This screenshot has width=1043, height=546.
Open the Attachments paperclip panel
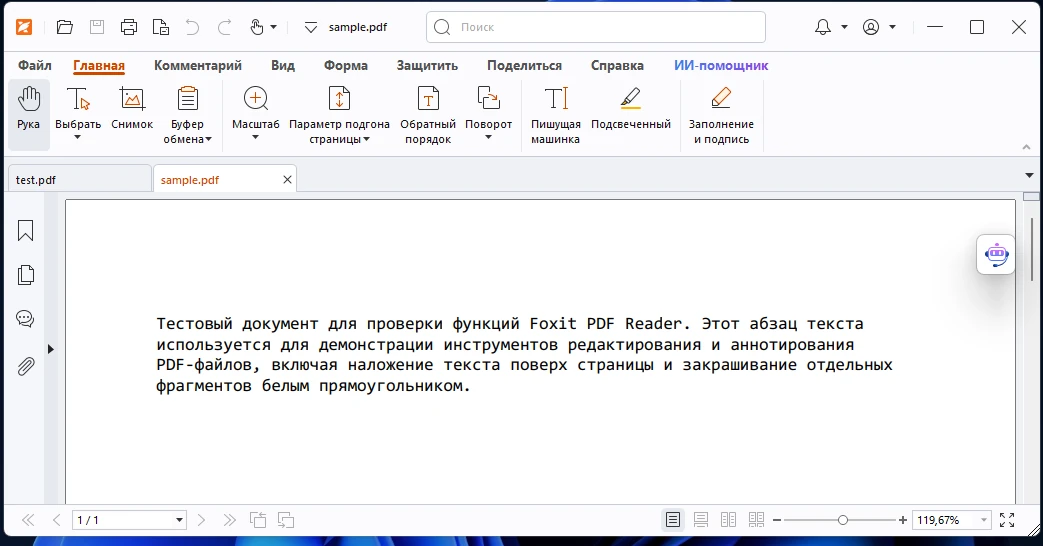(25, 366)
